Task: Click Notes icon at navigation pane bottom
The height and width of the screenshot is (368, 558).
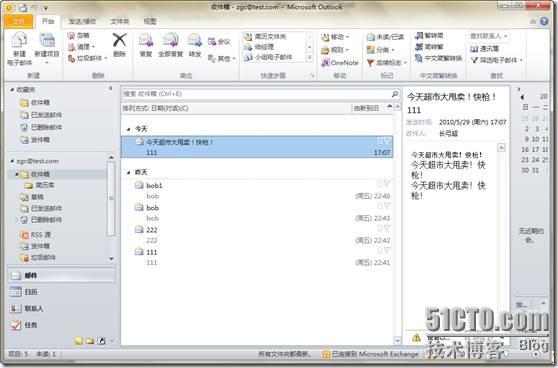Action: pos(79,341)
